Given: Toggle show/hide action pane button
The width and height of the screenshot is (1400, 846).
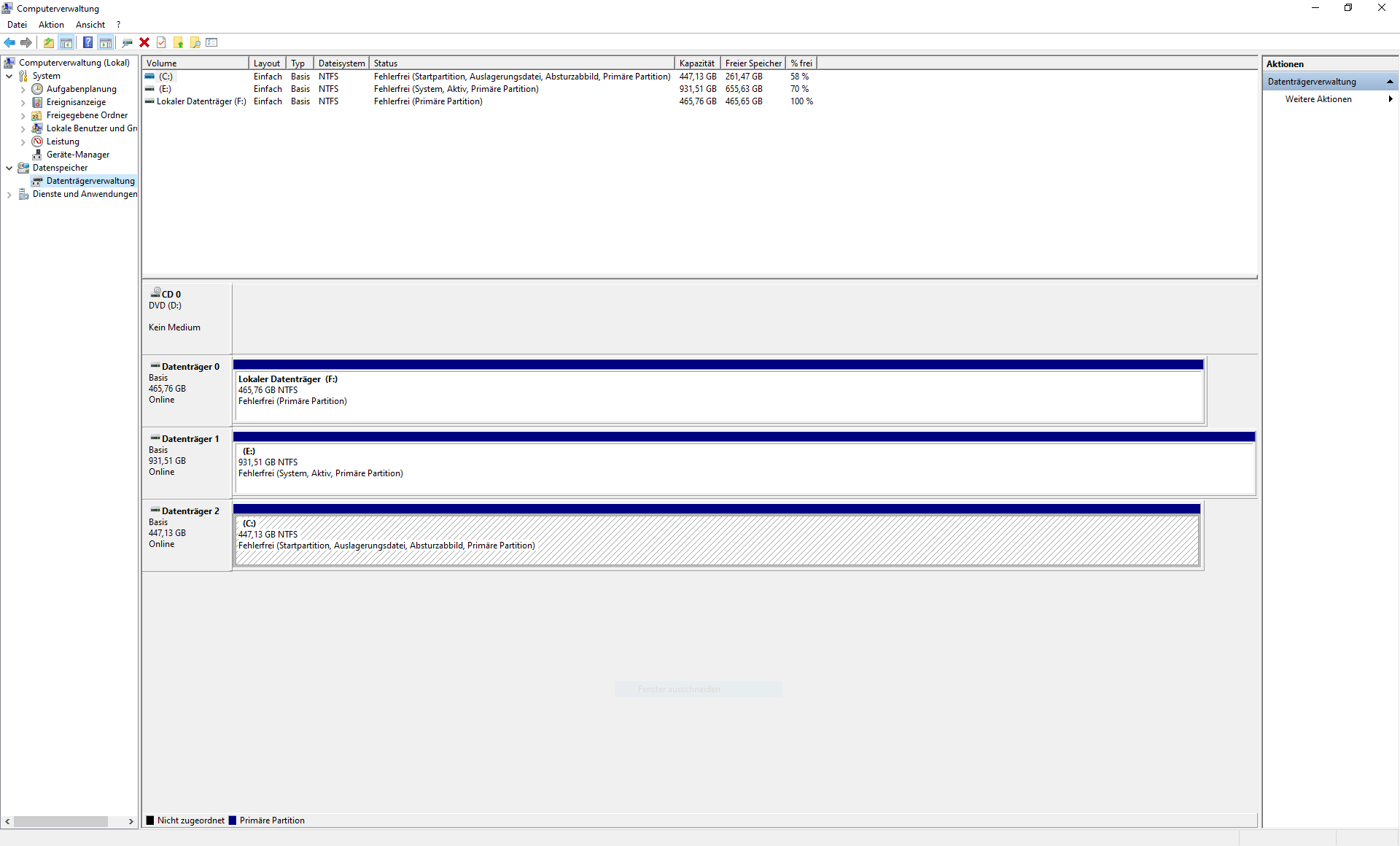Looking at the screenshot, I should click(x=106, y=42).
